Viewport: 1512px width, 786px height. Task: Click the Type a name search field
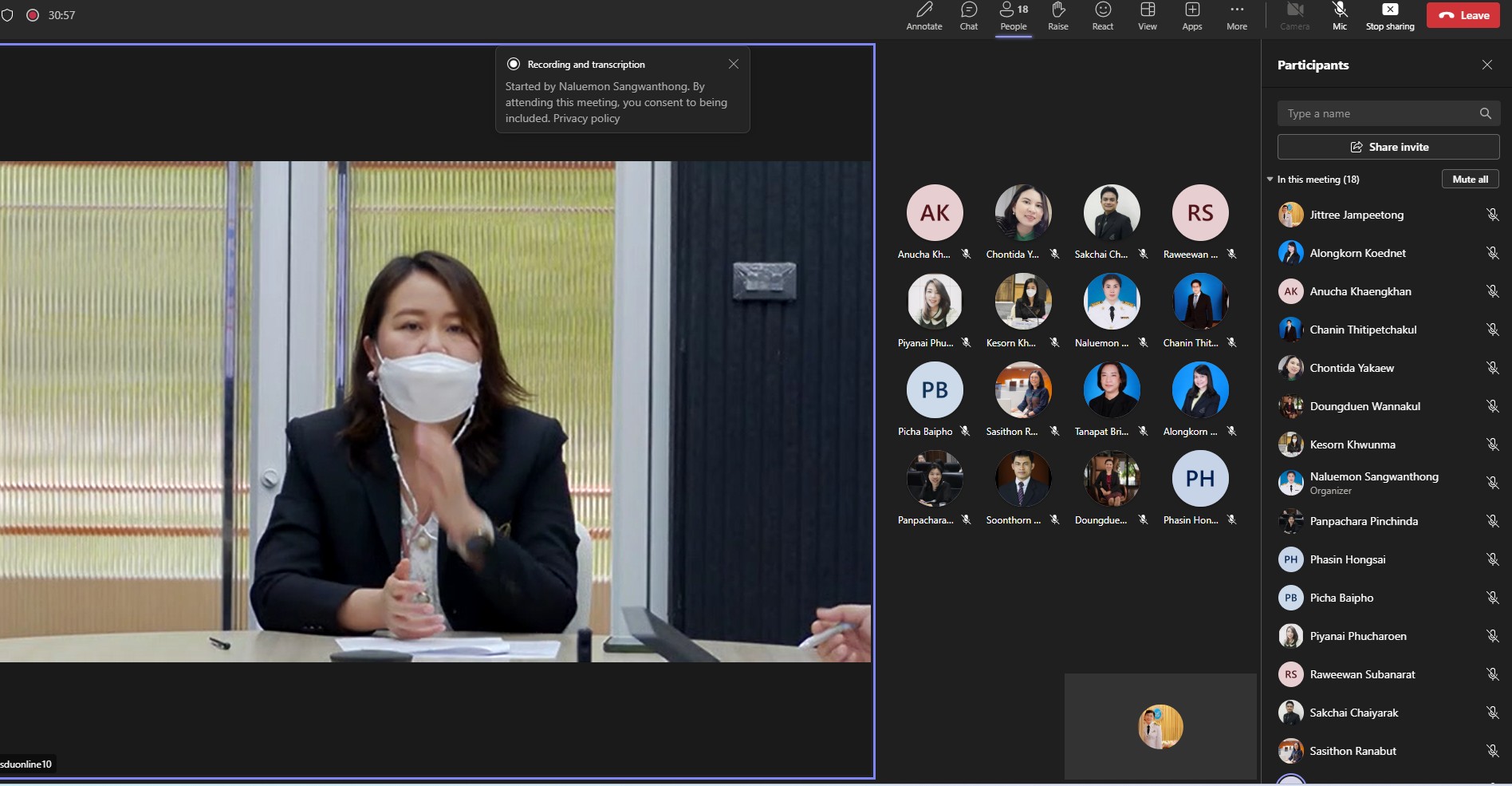[1378, 113]
